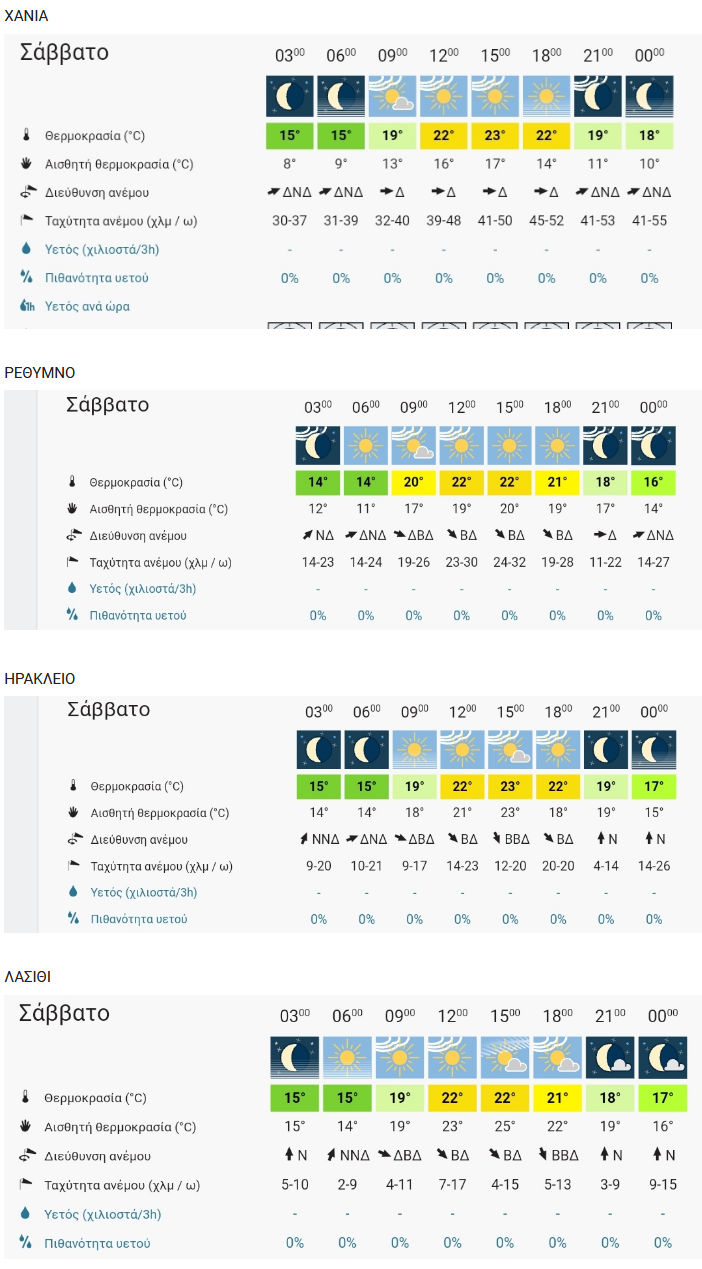Click the 21:00 cloudy night icon in ΛΑΣΙΘΙ
702x1269 pixels.
(610, 1057)
